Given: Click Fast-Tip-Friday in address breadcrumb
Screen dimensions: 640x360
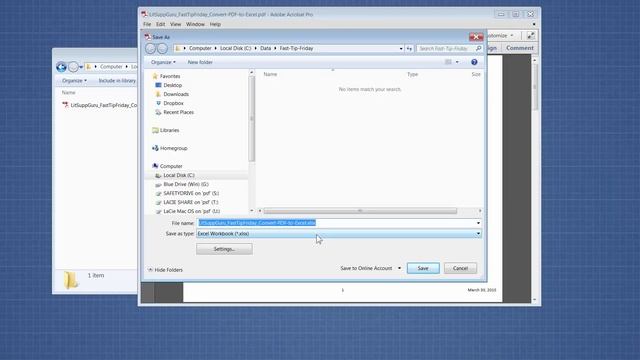Looking at the screenshot, I should pyautogui.click(x=296, y=48).
